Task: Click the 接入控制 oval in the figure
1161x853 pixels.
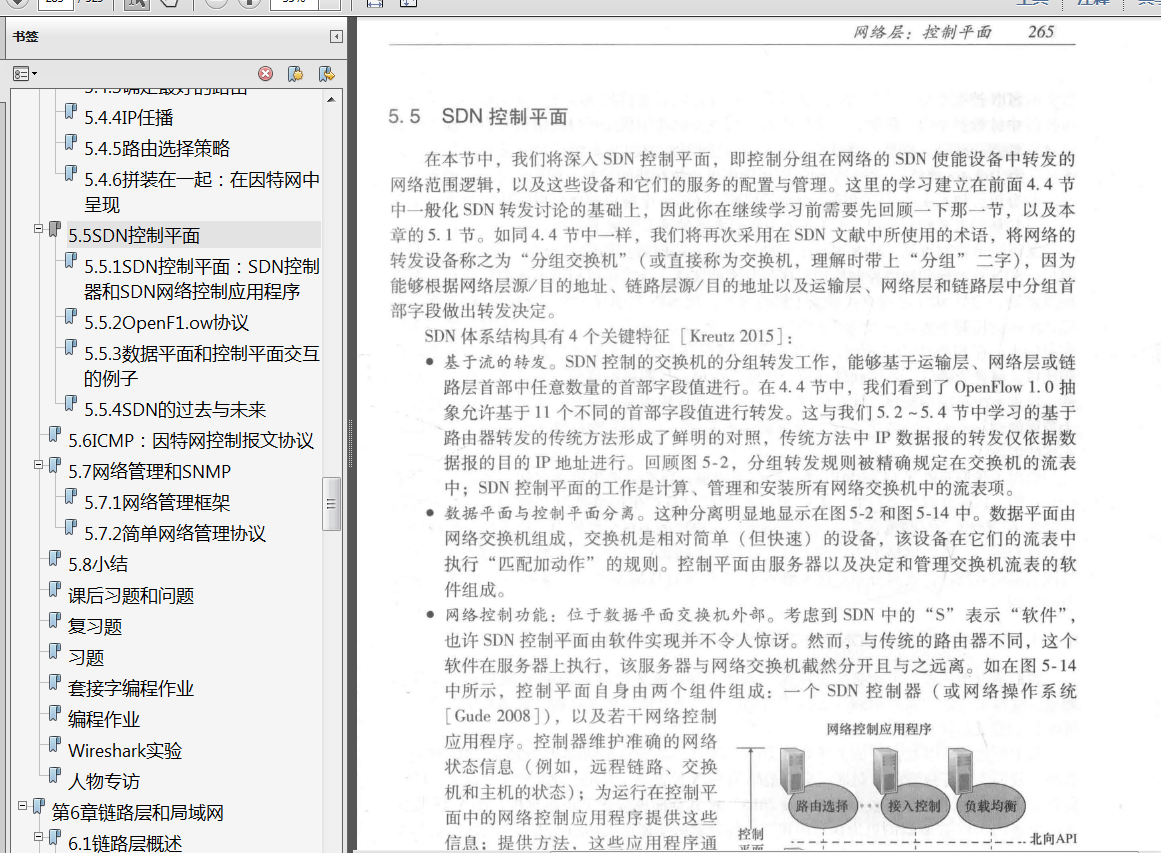Action: coord(914,806)
